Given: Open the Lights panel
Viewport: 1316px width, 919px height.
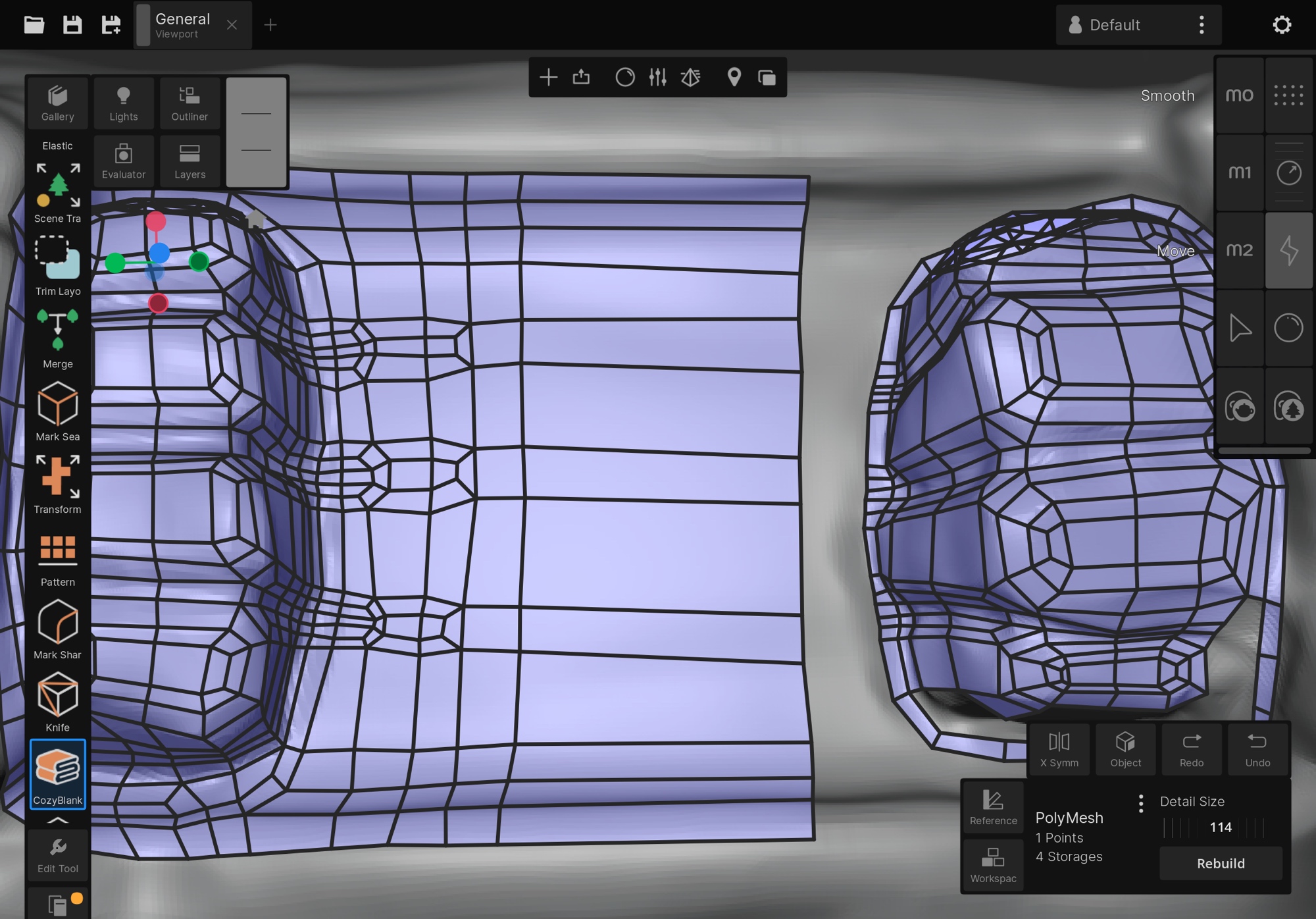Looking at the screenshot, I should [124, 103].
